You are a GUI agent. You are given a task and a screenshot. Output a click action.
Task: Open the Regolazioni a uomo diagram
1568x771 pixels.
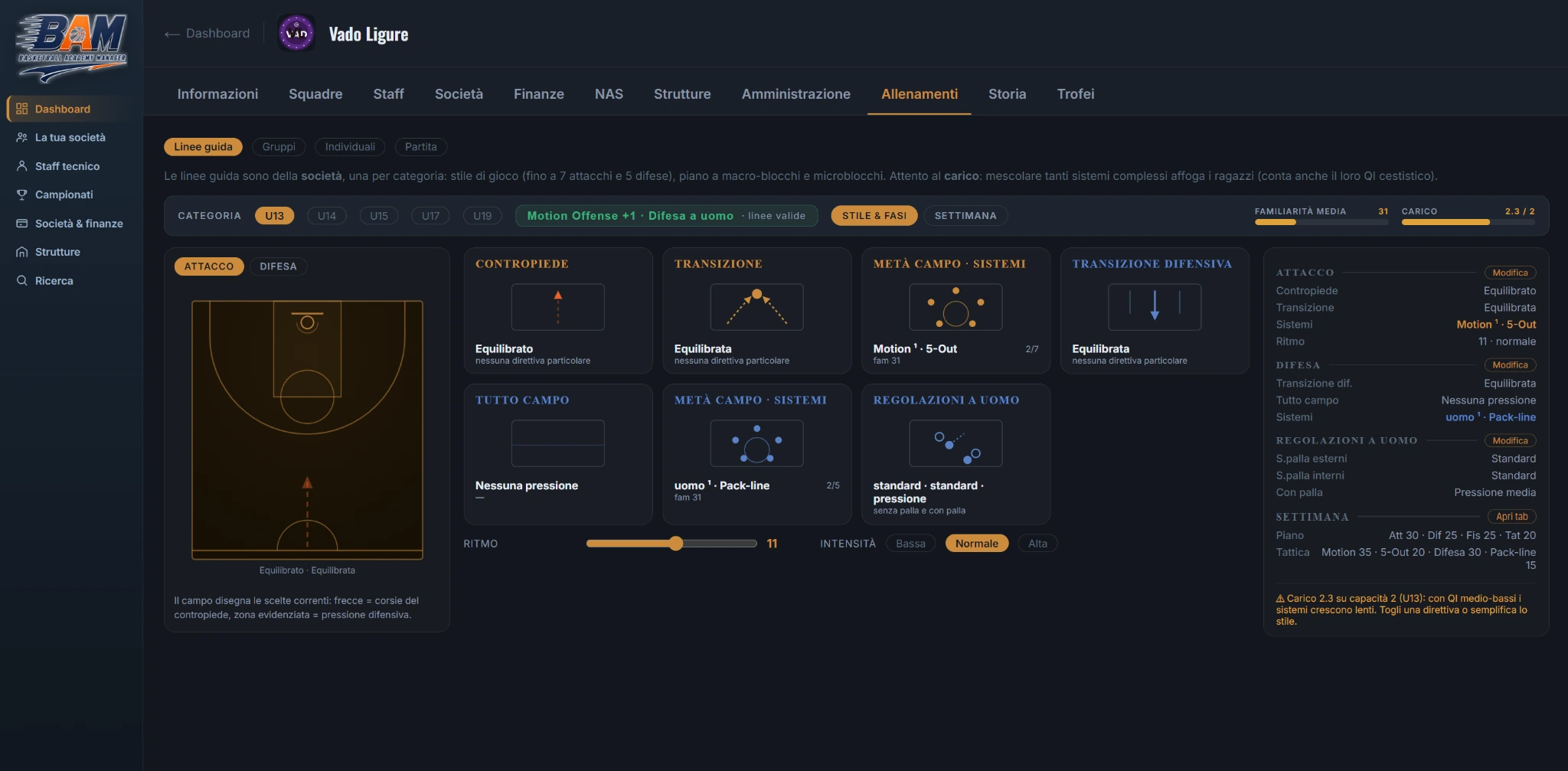955,443
